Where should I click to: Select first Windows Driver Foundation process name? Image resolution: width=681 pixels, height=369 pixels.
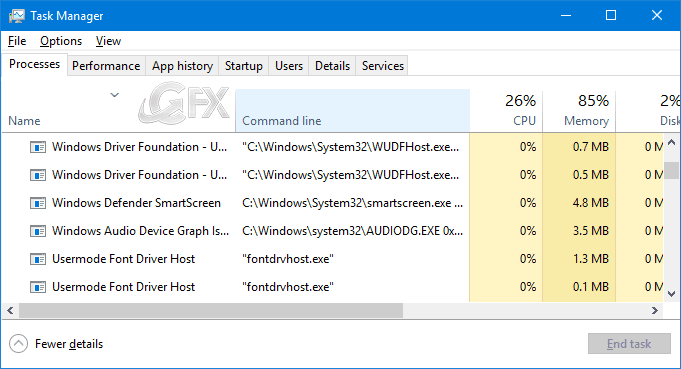[139, 147]
